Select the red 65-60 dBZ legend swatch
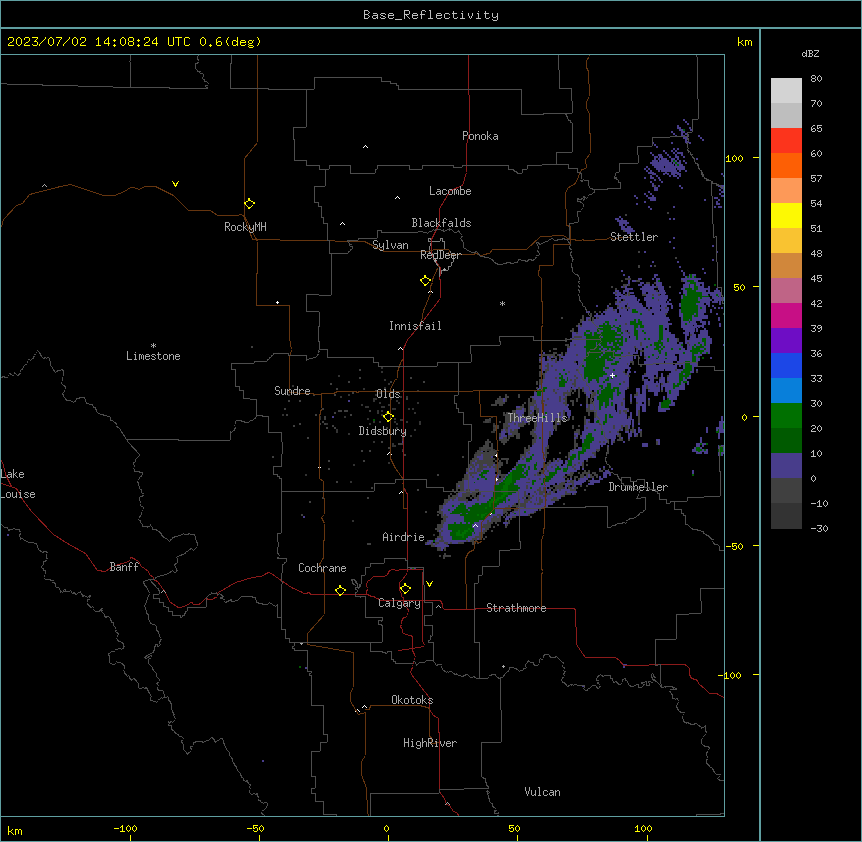 [786, 141]
